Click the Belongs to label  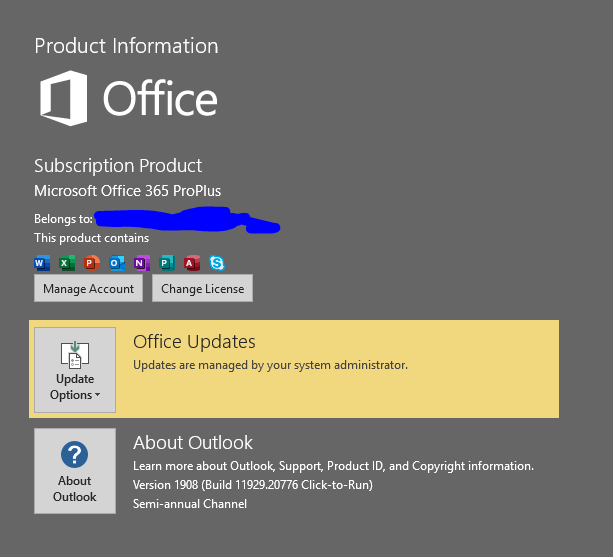63,219
